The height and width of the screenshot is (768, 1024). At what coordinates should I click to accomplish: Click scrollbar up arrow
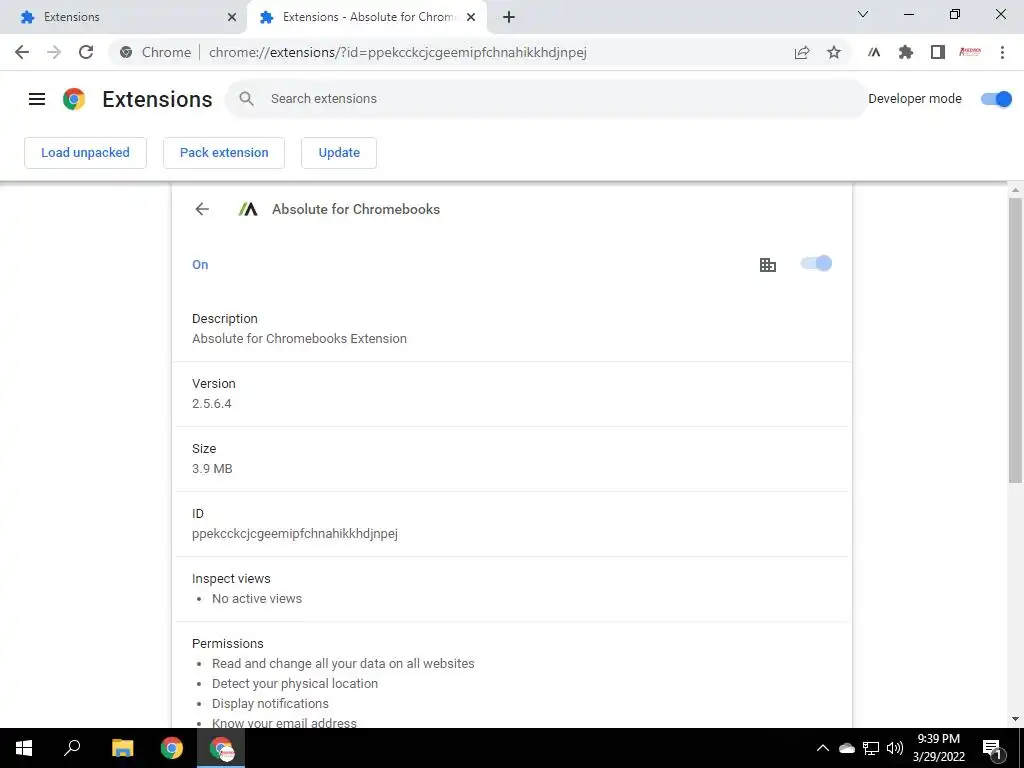click(1015, 190)
